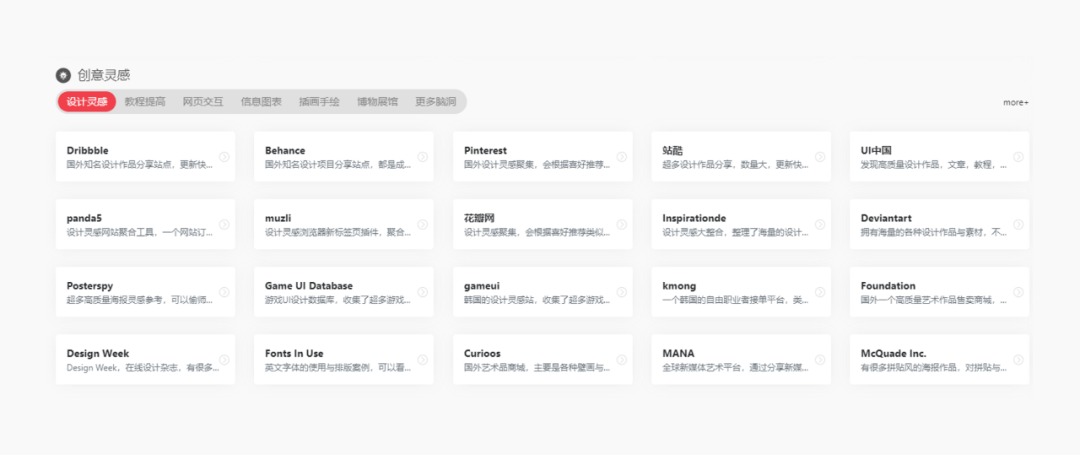Click the arrow icon on the 花瓣网 card
The image size is (1080, 455).
pos(621,224)
